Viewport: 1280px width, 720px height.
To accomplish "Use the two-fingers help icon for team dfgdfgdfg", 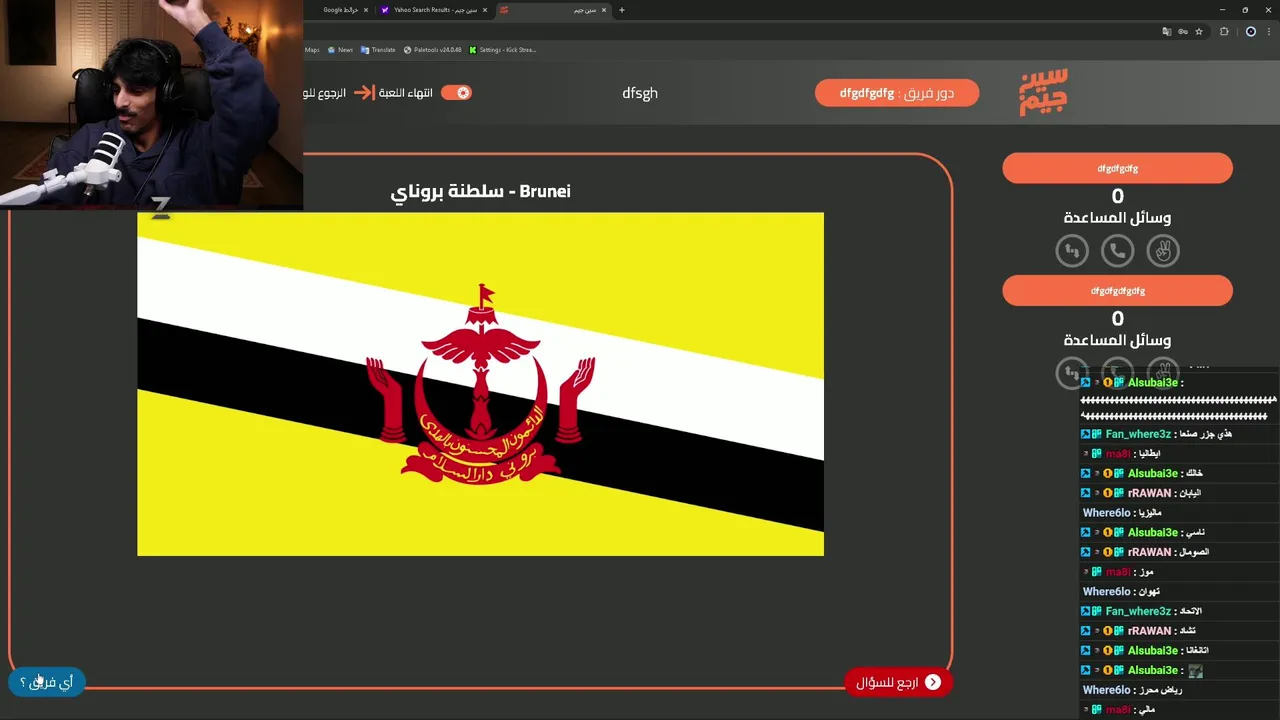I will (x=1163, y=251).
